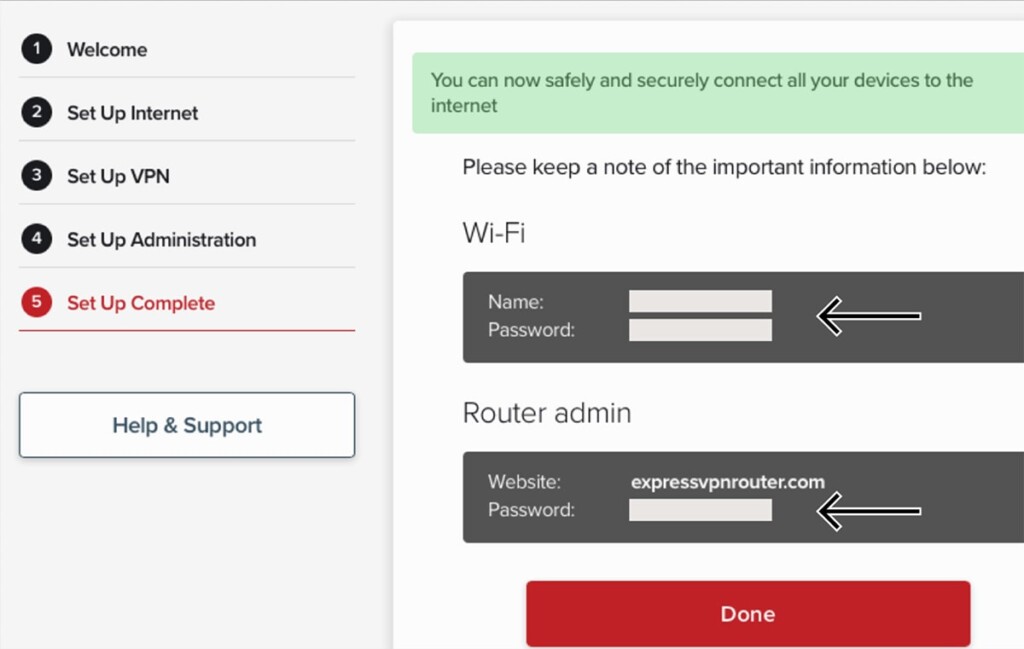Click the step 3 number circle icon
Viewport: 1024px width, 649px height.
37,176
